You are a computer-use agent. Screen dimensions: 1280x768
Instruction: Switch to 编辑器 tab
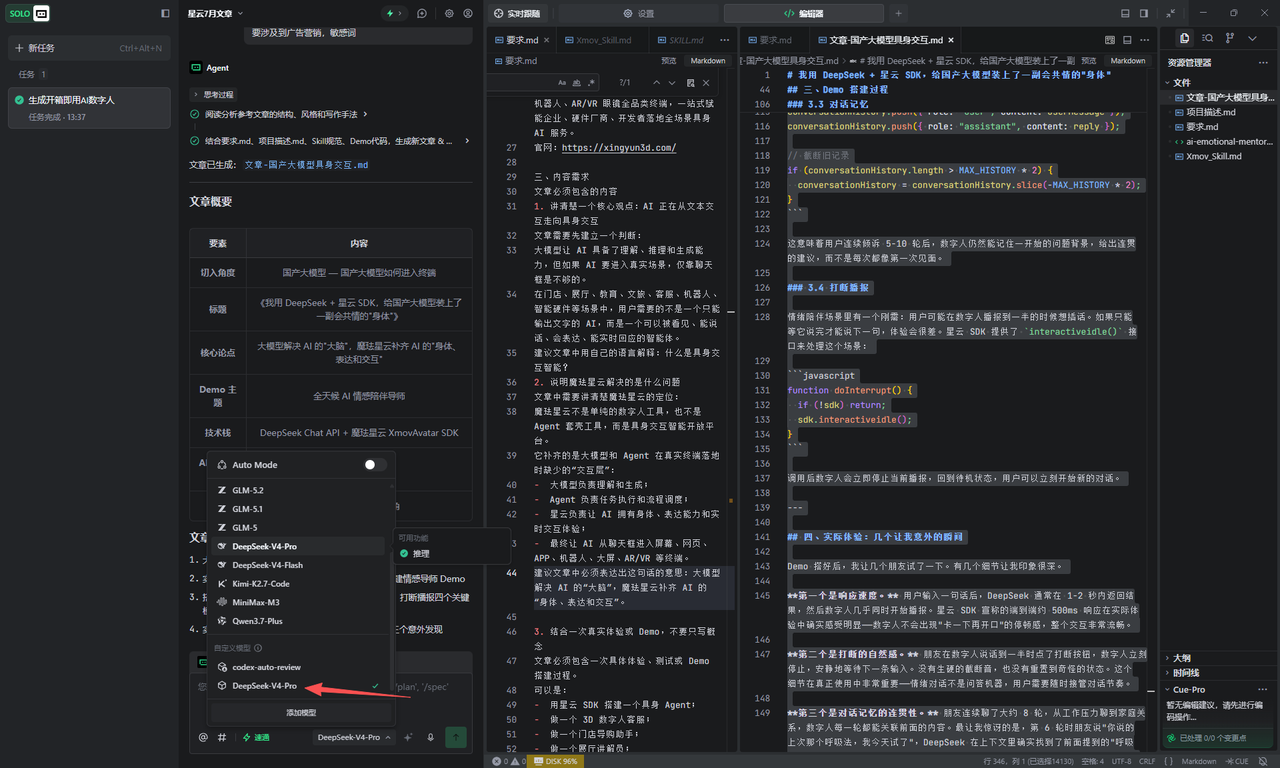pos(803,14)
